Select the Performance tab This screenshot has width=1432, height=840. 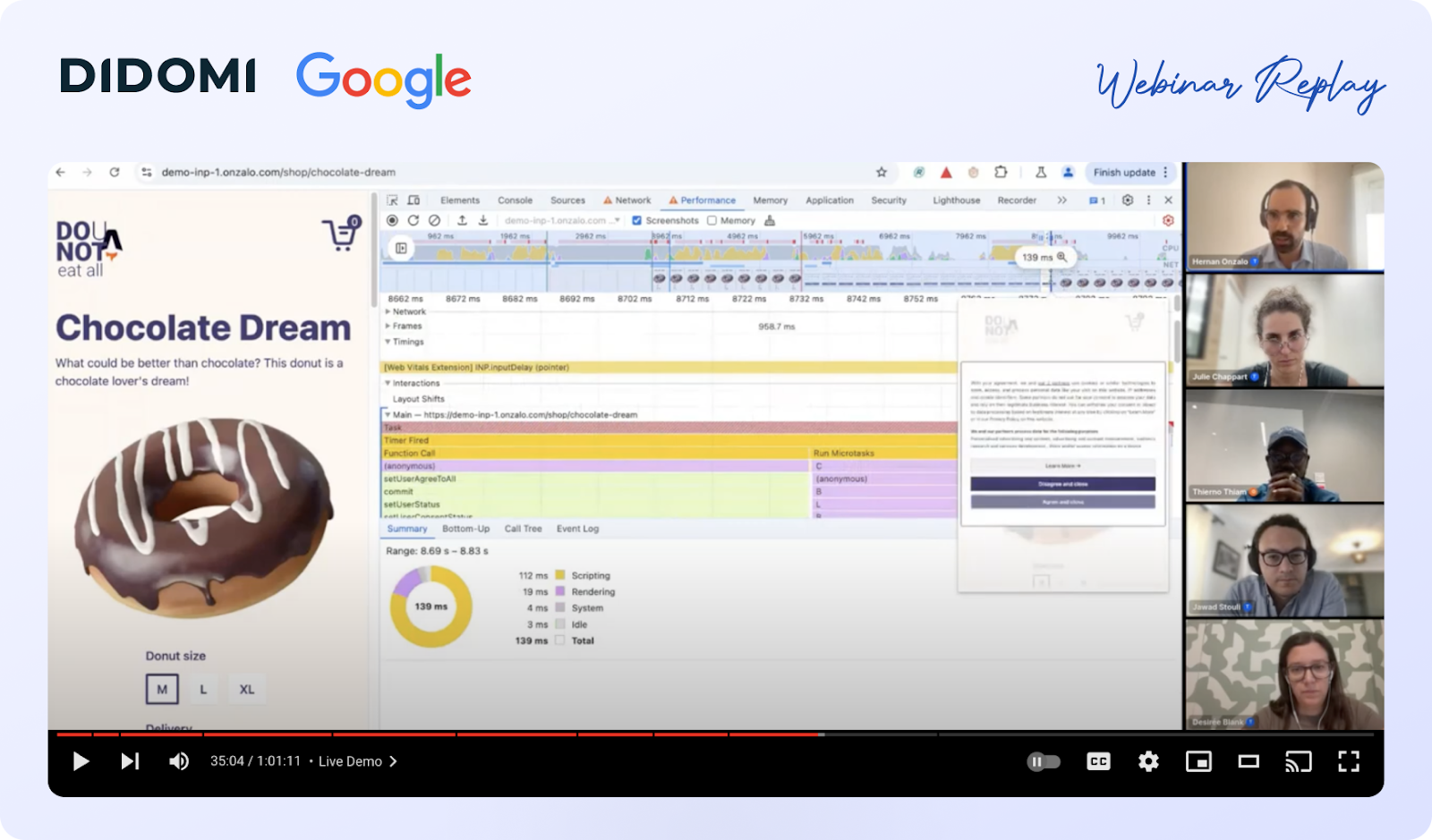coord(703,200)
